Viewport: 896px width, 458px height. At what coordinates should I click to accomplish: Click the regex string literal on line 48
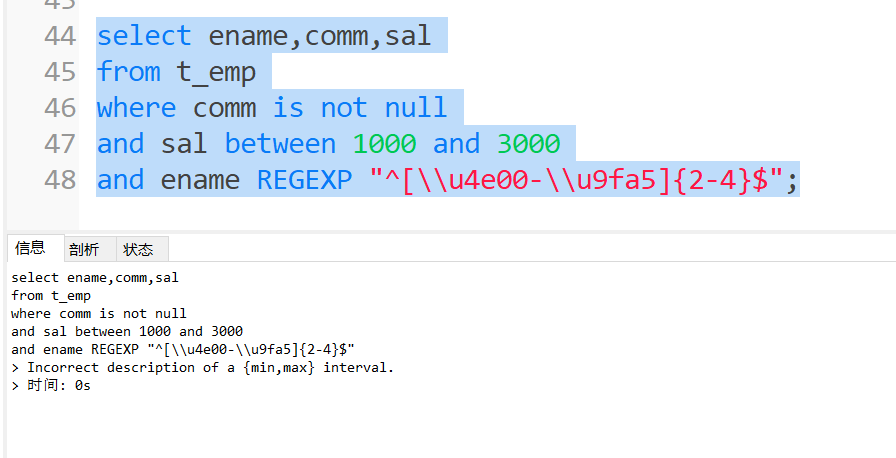[576, 180]
